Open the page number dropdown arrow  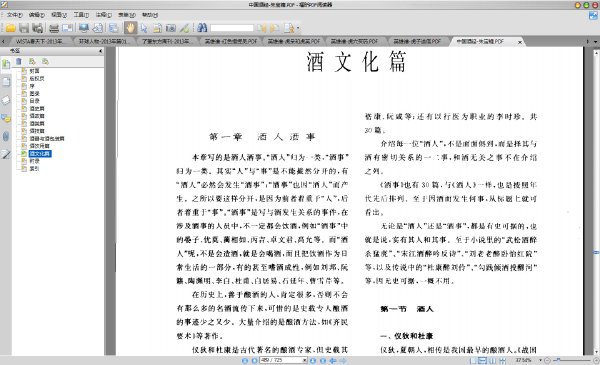305,360
